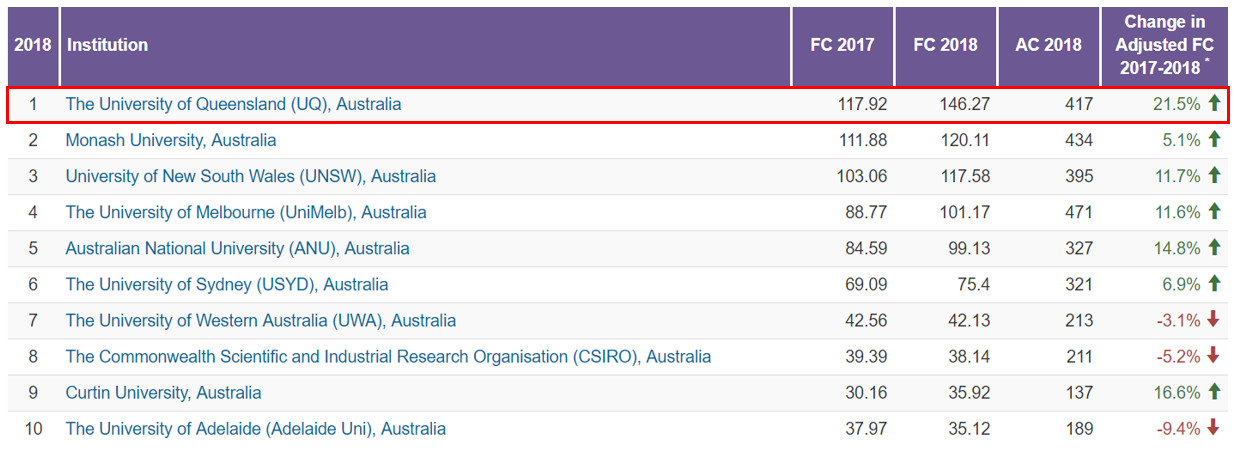Click the AC 2018 column header

pyautogui.click(x=1048, y=45)
